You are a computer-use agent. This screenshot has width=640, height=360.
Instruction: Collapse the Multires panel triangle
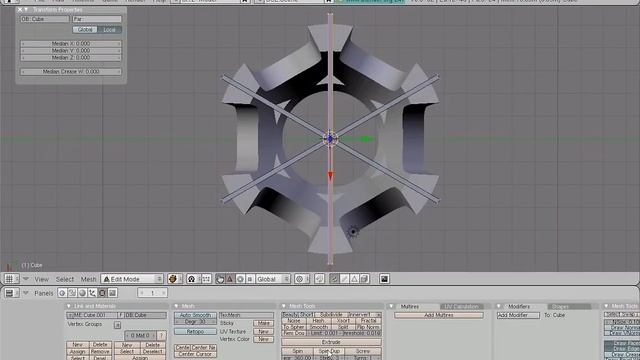pos(391,306)
